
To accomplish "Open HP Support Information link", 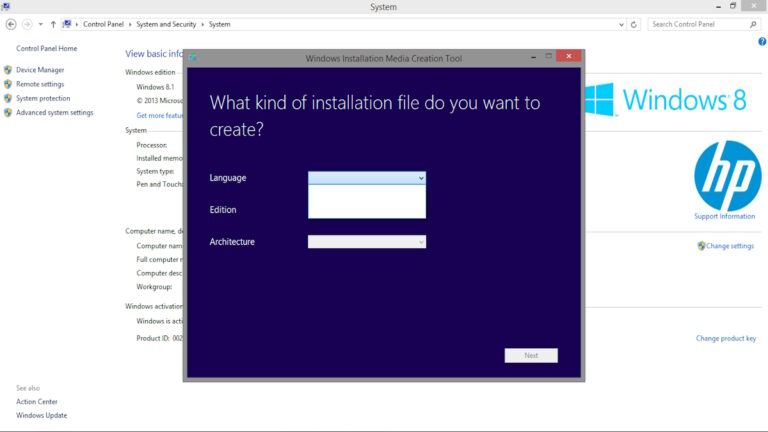I will [x=724, y=216].
